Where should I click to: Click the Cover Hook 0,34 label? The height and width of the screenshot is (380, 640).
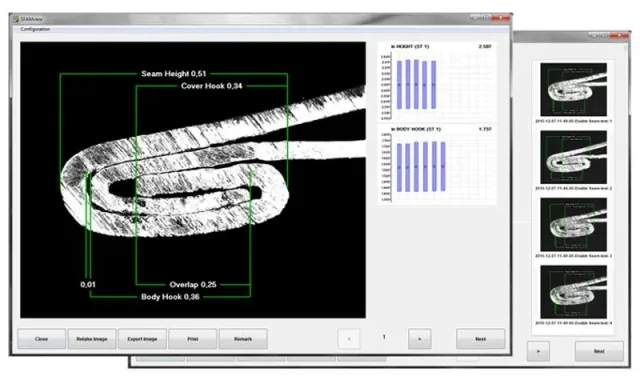(x=211, y=86)
